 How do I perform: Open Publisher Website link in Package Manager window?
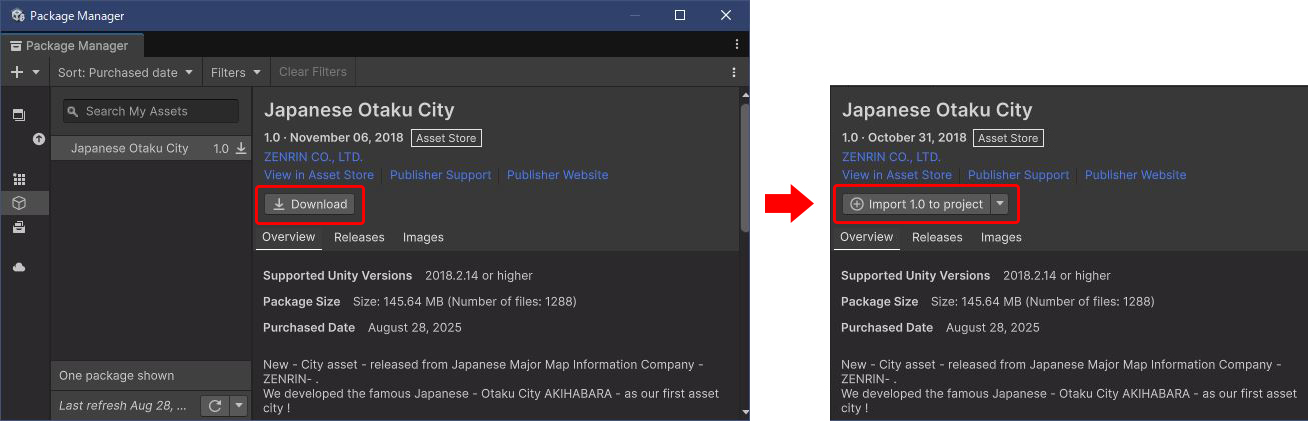[558, 175]
